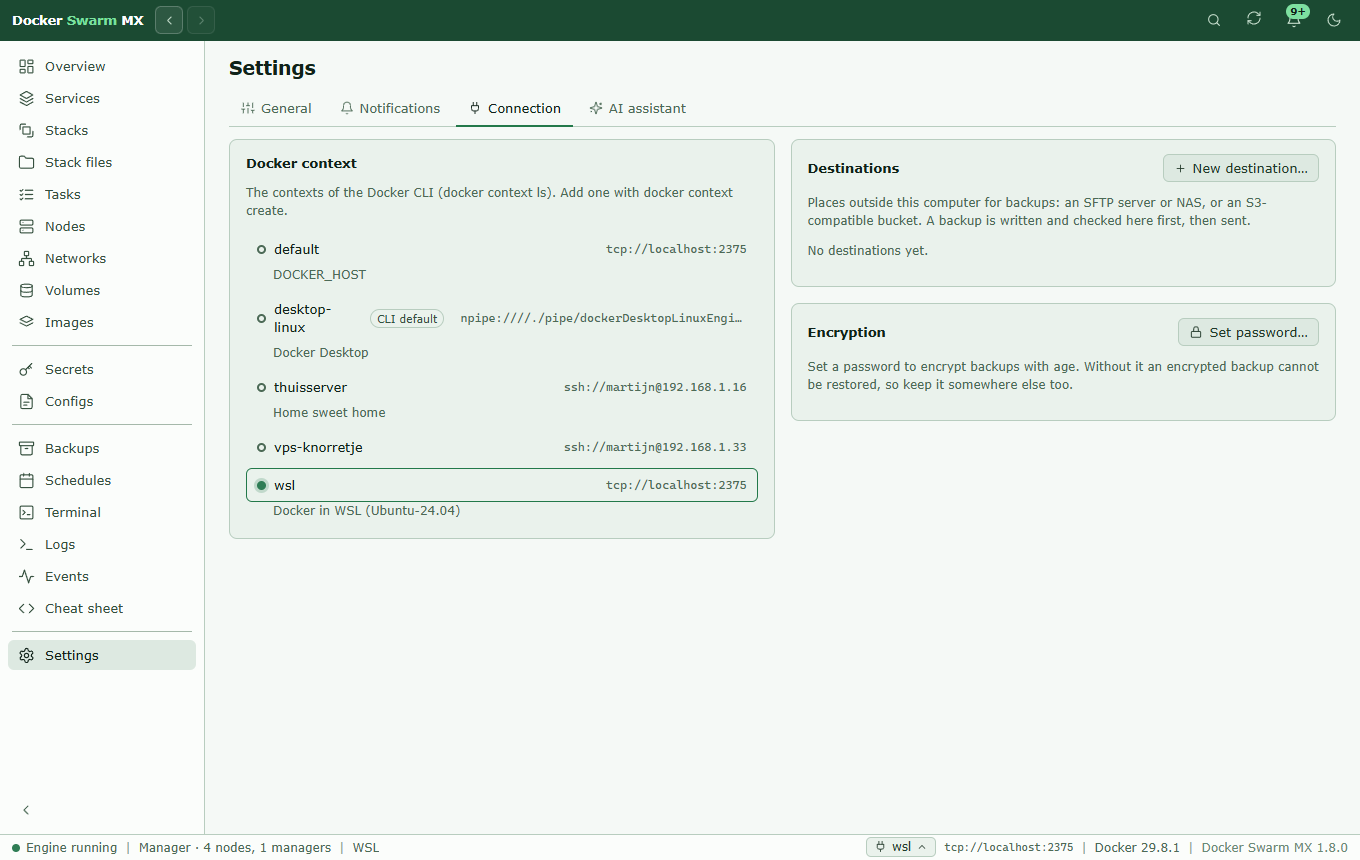Select the default context radio
The image size is (1360, 860).
(261, 249)
